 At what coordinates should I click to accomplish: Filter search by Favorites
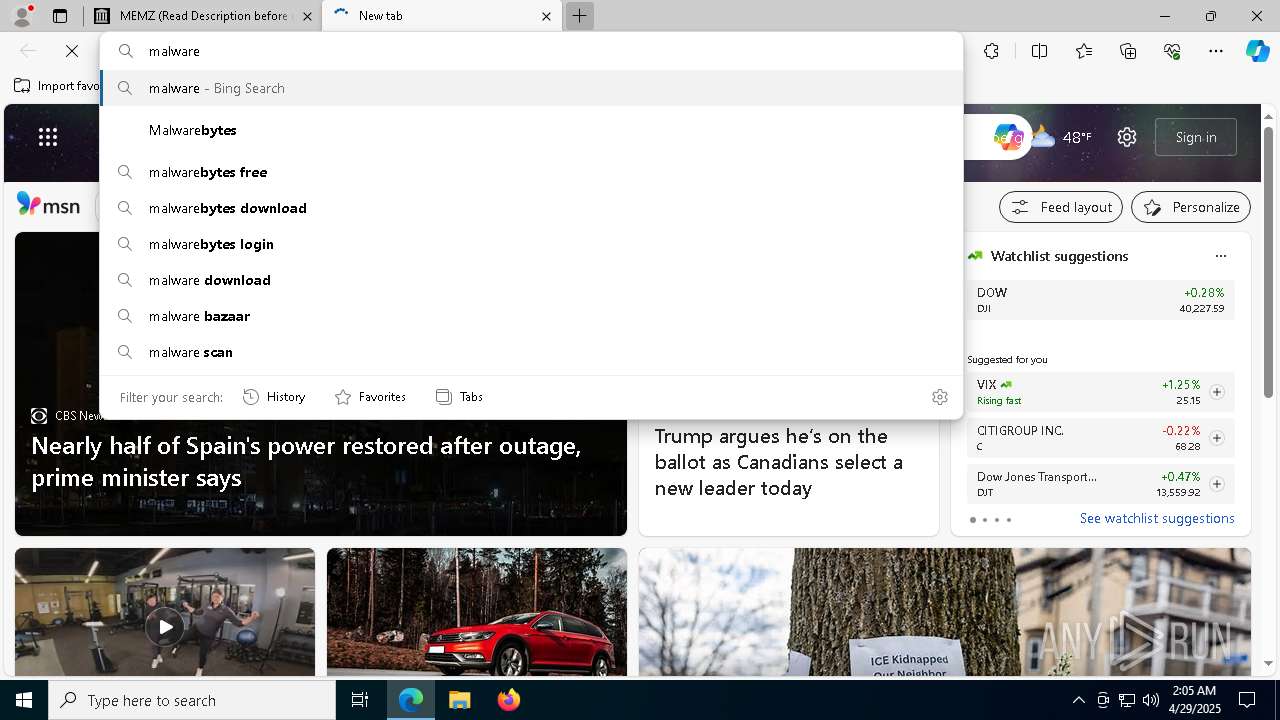coord(370,397)
